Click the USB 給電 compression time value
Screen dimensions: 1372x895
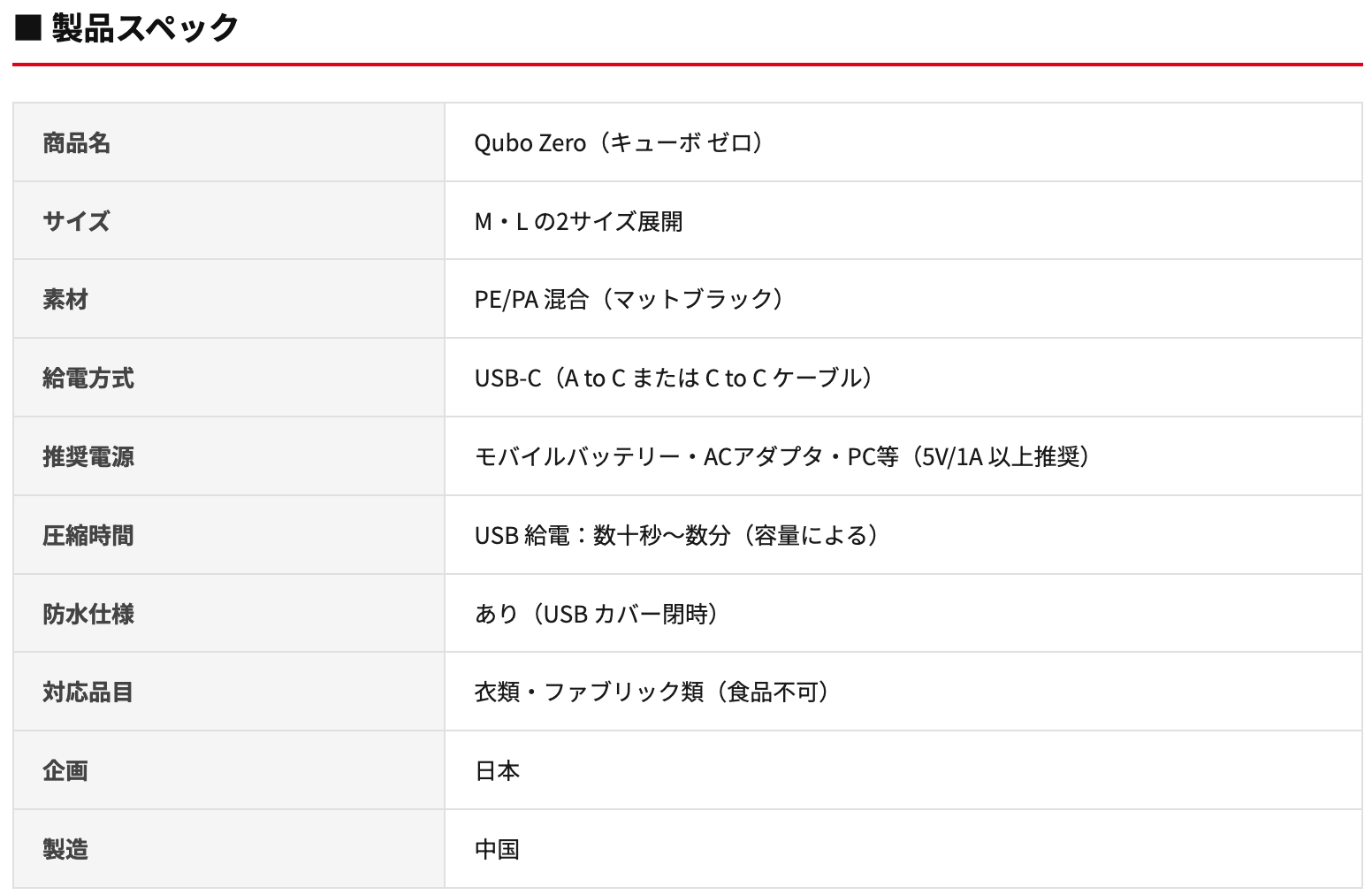coord(676,535)
